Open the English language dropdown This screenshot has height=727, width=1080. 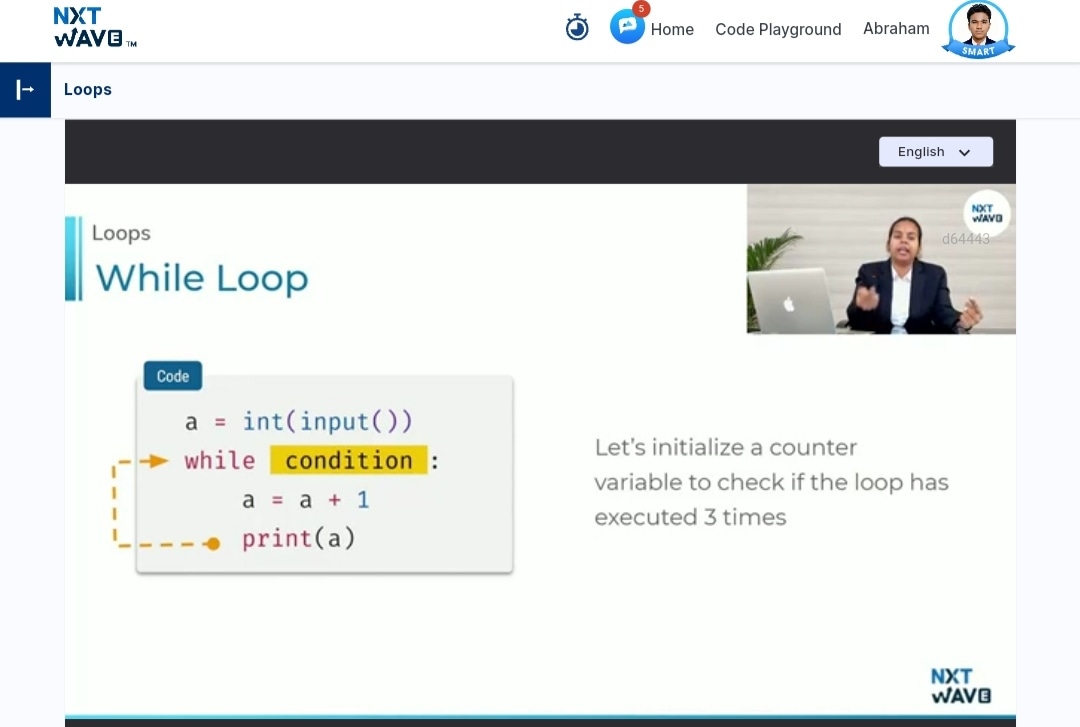click(935, 152)
